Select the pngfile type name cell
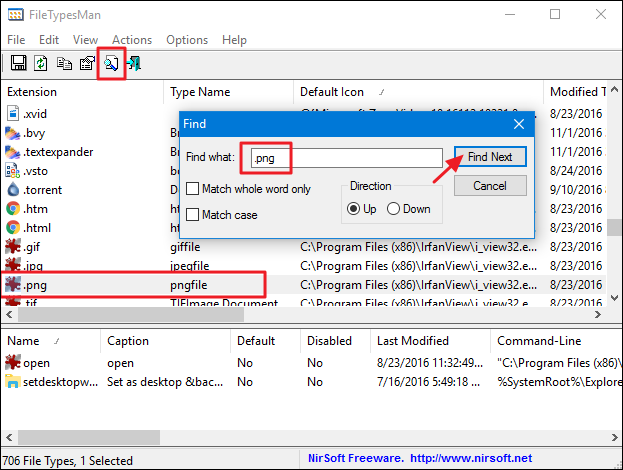The height and width of the screenshot is (470, 623). coord(189,285)
